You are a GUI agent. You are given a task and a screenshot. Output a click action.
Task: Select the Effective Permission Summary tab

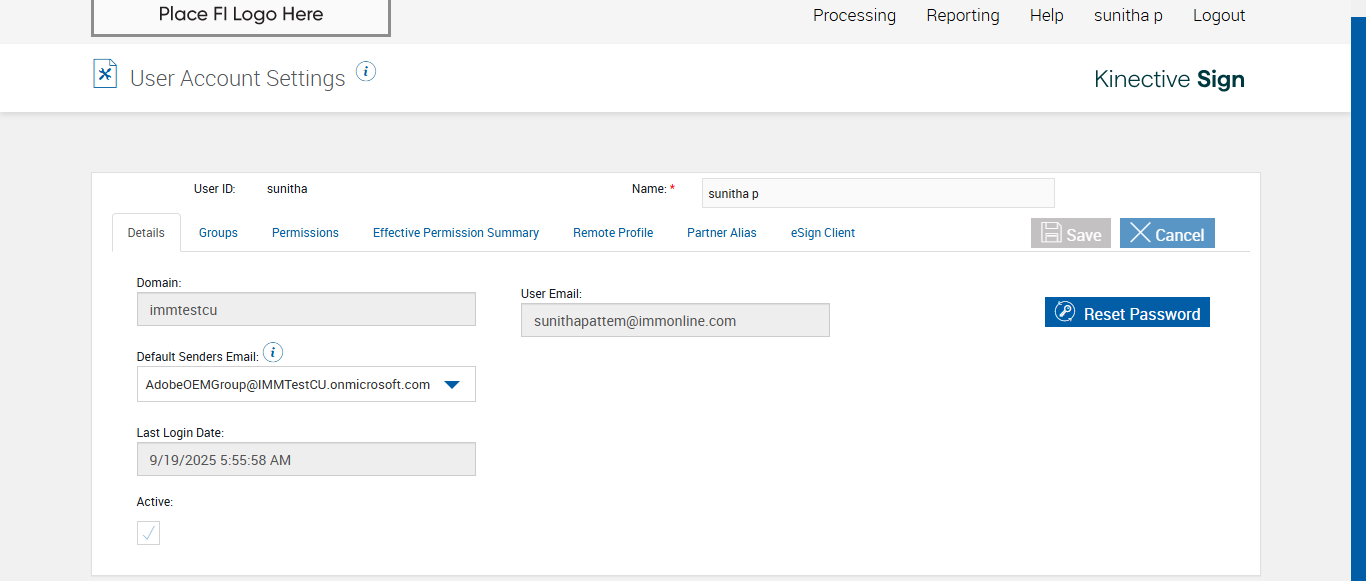(x=456, y=233)
